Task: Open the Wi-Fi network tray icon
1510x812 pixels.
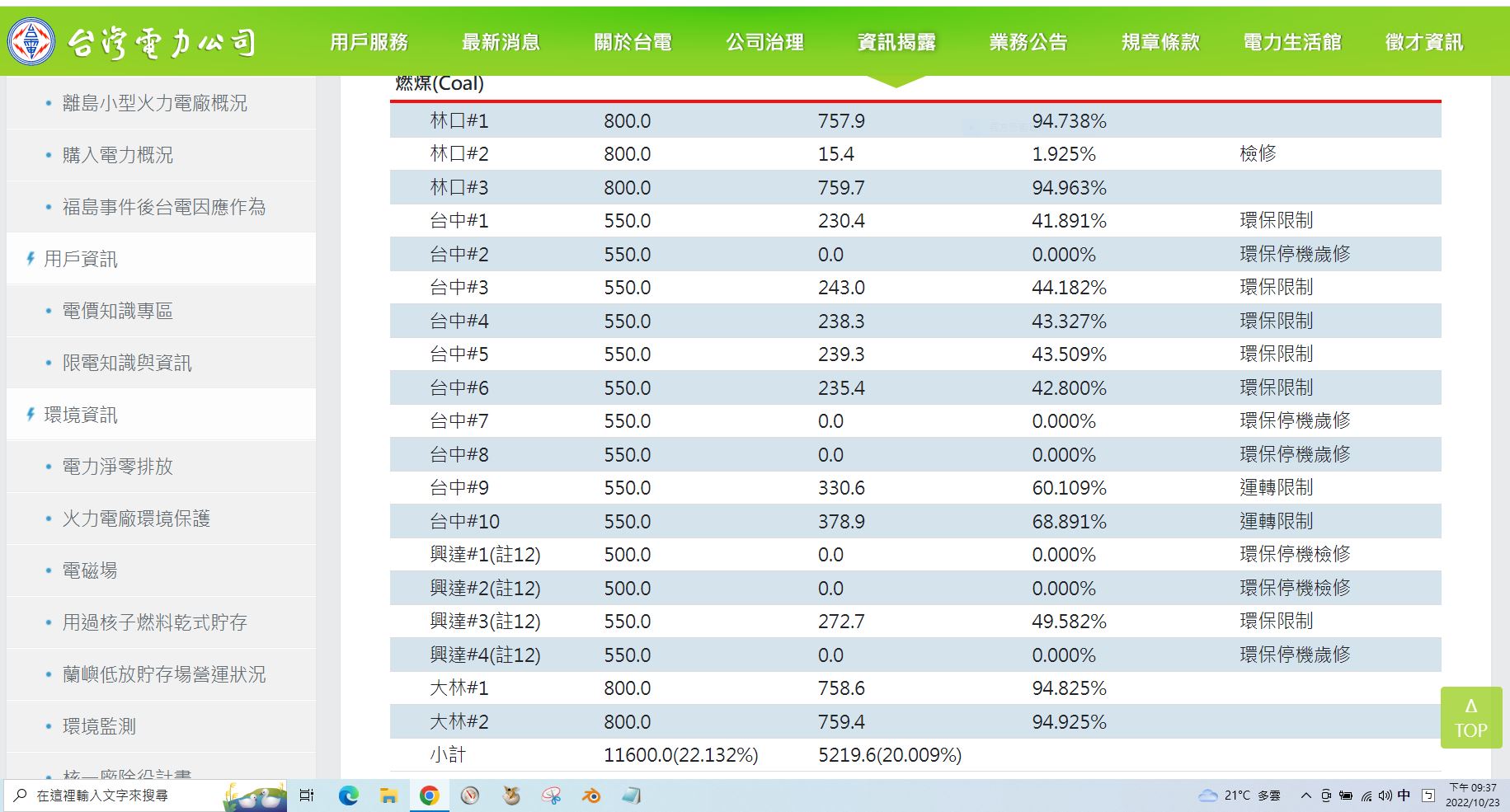Action: coord(1367,796)
